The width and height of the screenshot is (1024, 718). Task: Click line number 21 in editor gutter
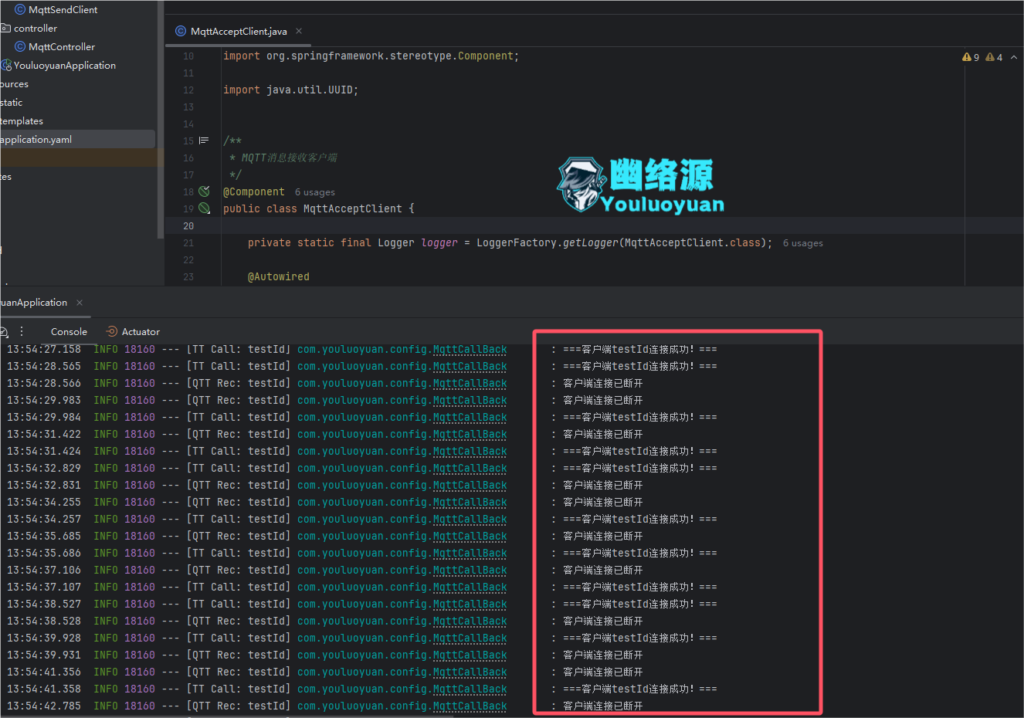click(188, 243)
